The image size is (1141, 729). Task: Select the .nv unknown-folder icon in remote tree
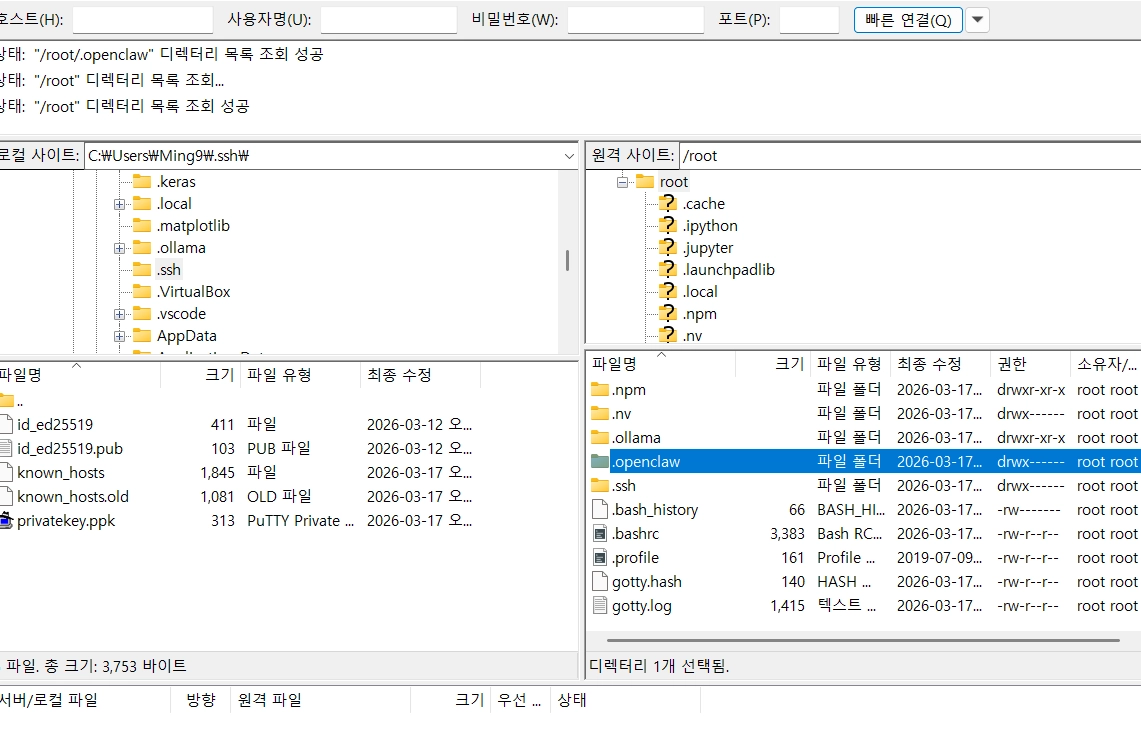point(667,335)
